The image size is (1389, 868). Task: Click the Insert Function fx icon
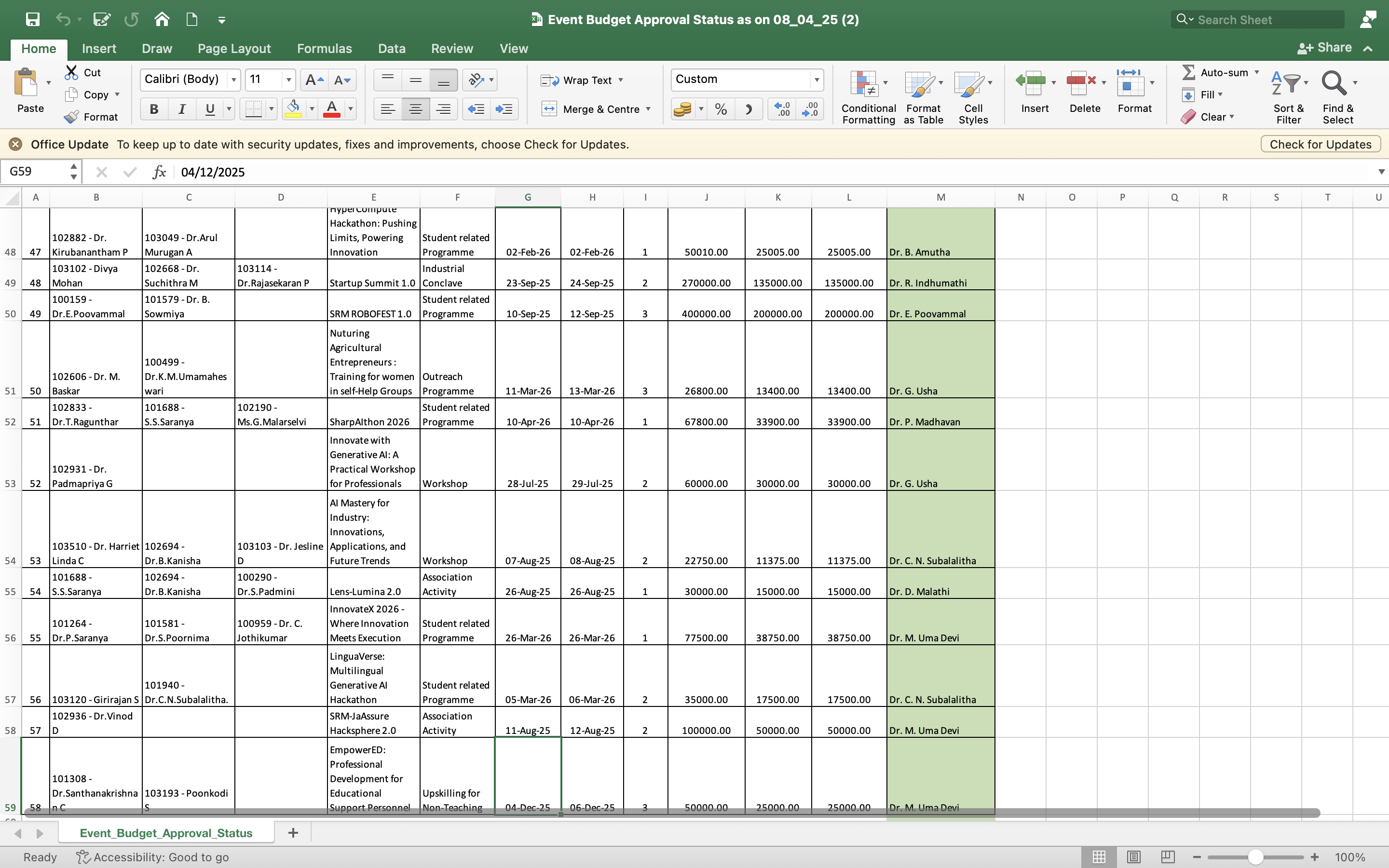coord(159,172)
